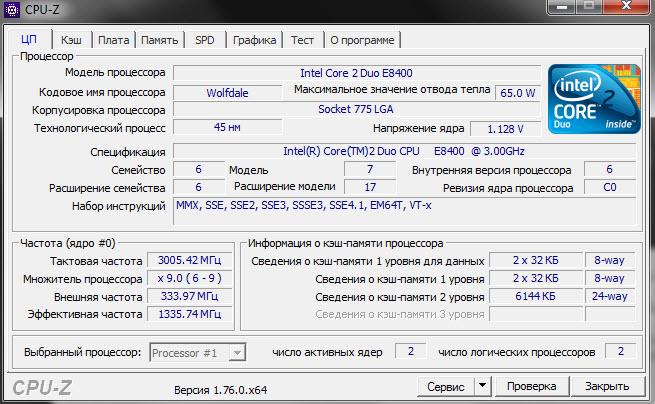Click the 3005.42 МГц clock speed value
The width and height of the screenshot is (655, 404).
[190, 260]
